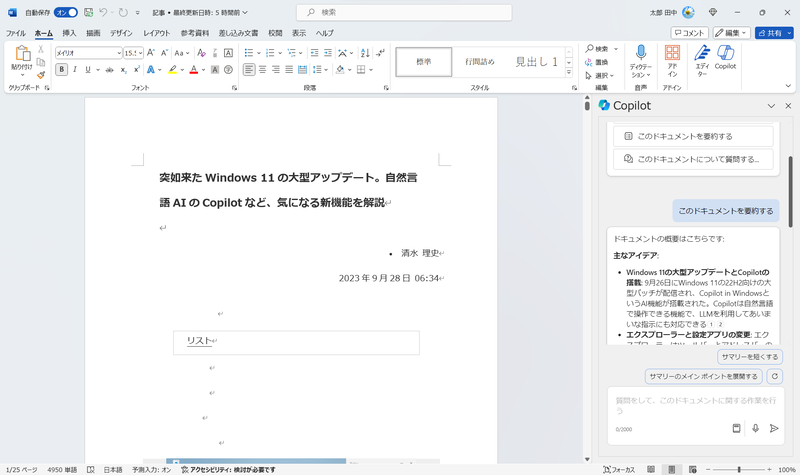Decrease font size with shrink icon
Screen dimensions: 800x475
click(164, 53)
